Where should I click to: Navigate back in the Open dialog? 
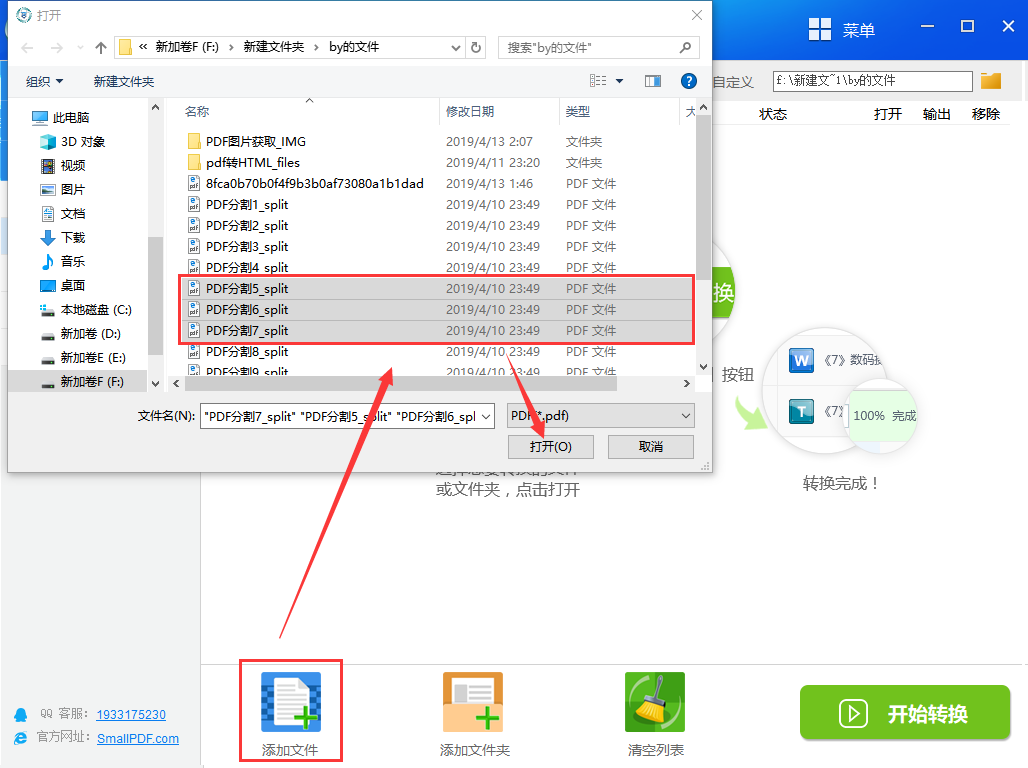coord(27,48)
